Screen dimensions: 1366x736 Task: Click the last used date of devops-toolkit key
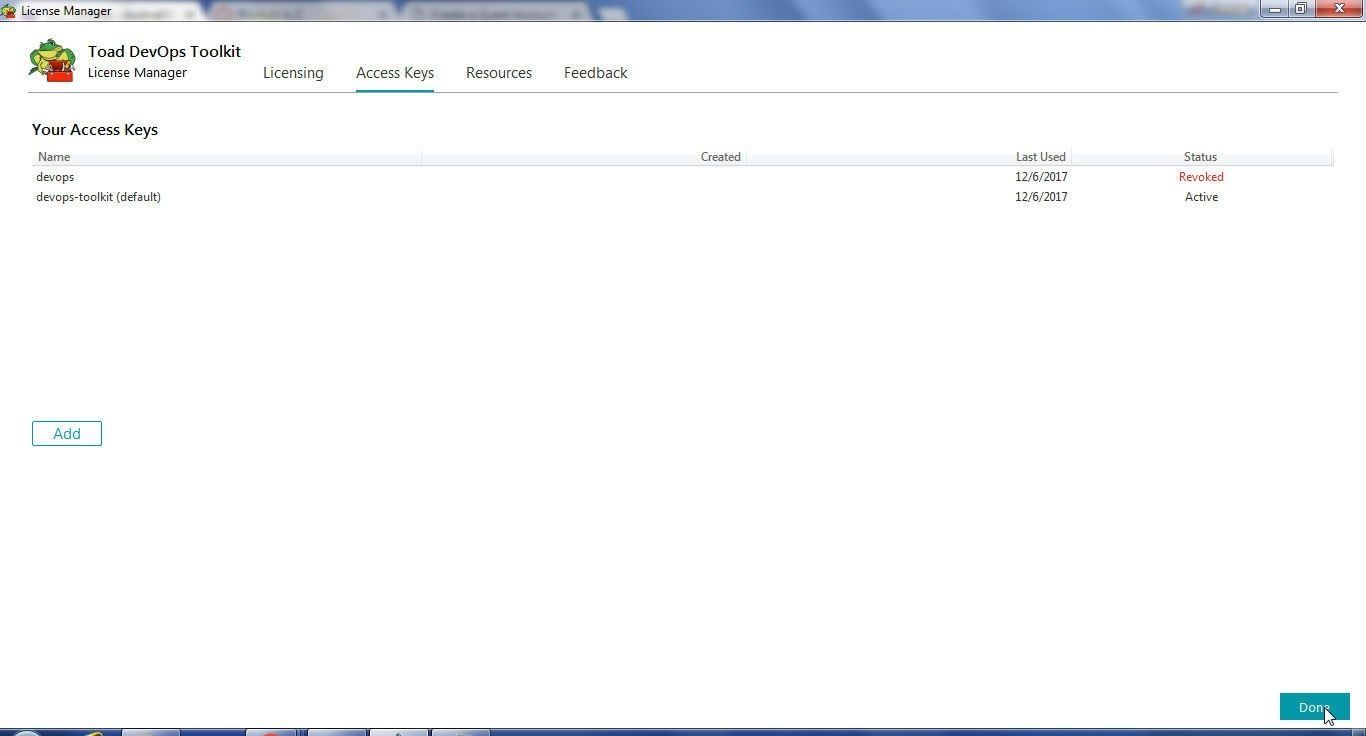click(x=1041, y=197)
